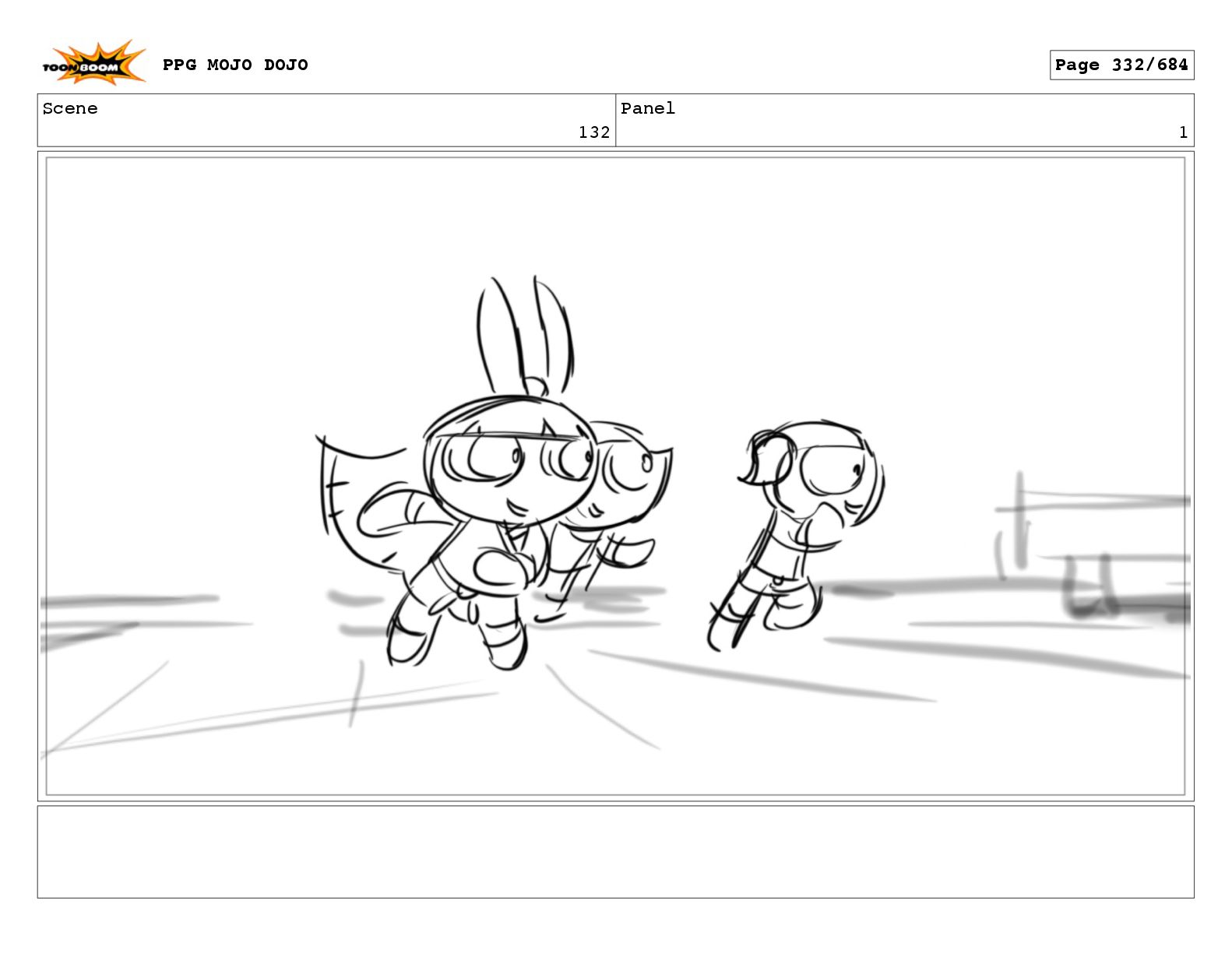The width and height of the screenshot is (1232, 954).
Task: Click scene number '132'
Action: click(594, 132)
